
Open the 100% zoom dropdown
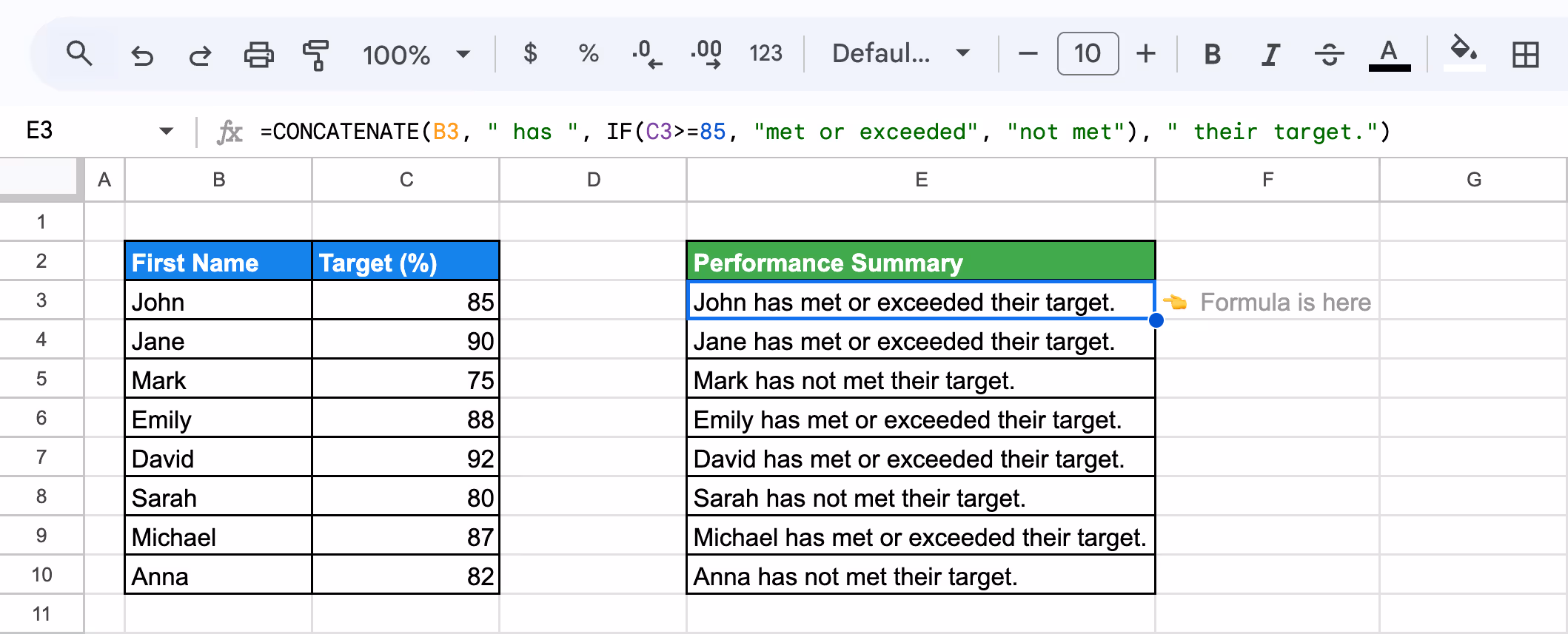click(x=416, y=55)
